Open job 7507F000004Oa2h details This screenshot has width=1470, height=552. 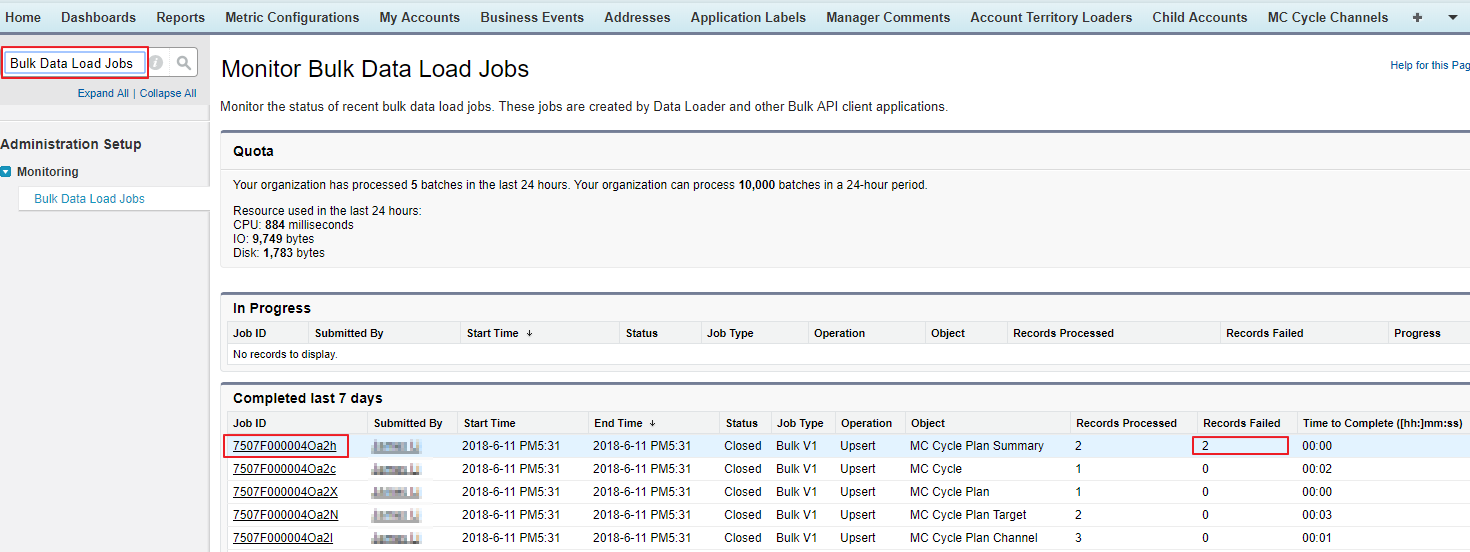pyautogui.click(x=284, y=446)
